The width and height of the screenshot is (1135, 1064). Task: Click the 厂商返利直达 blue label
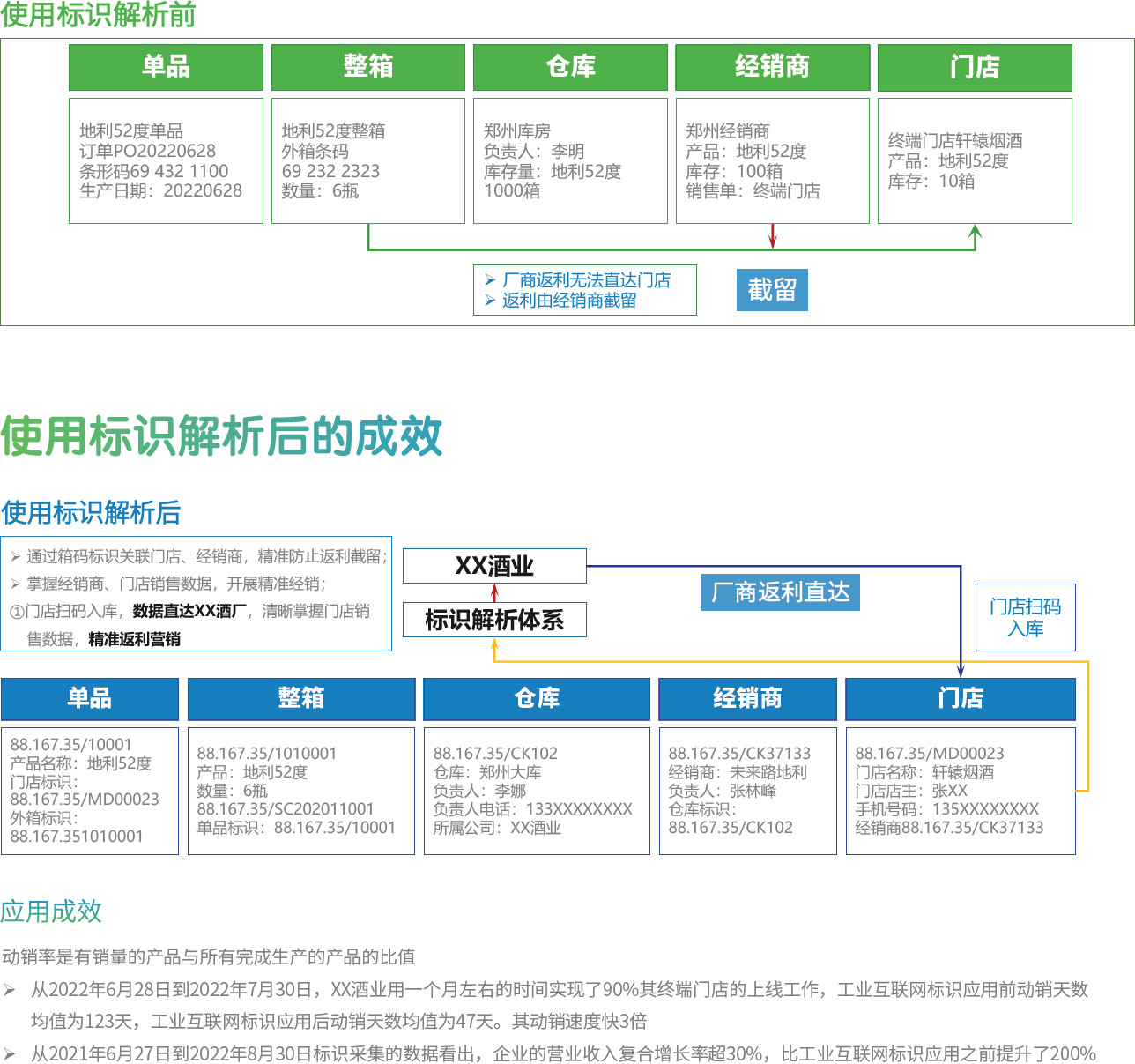click(781, 592)
